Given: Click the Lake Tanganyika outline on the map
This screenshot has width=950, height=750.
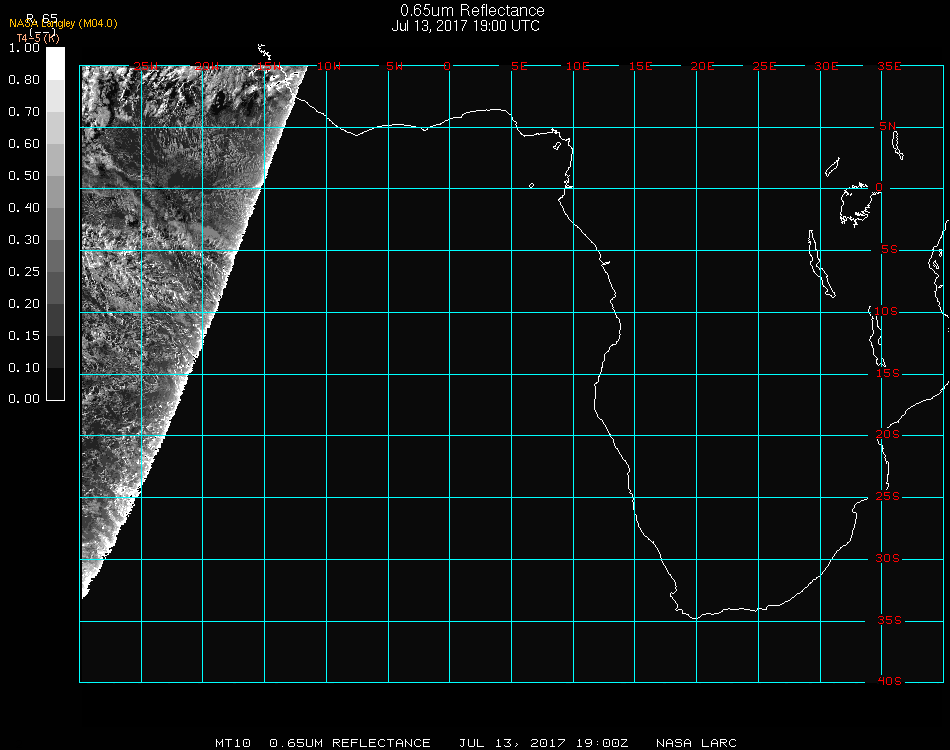Looking at the screenshot, I should click(821, 264).
